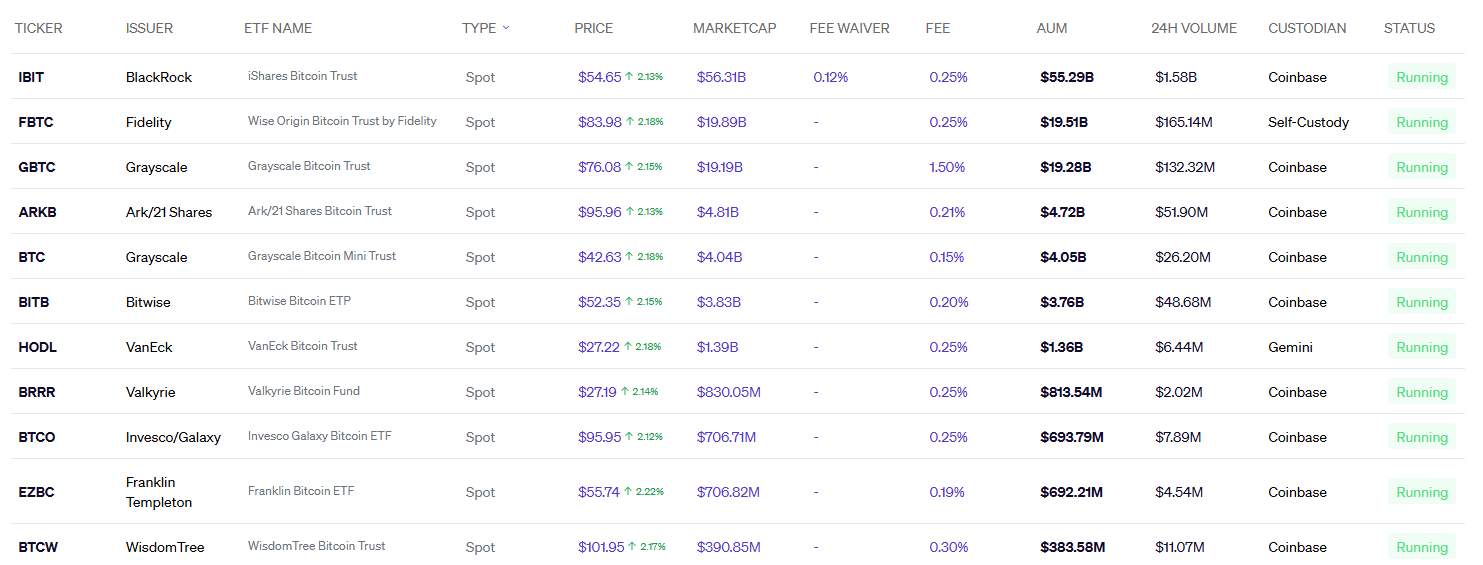Sort by the PRICE column header
The height and width of the screenshot is (565, 1483).
pyautogui.click(x=593, y=28)
